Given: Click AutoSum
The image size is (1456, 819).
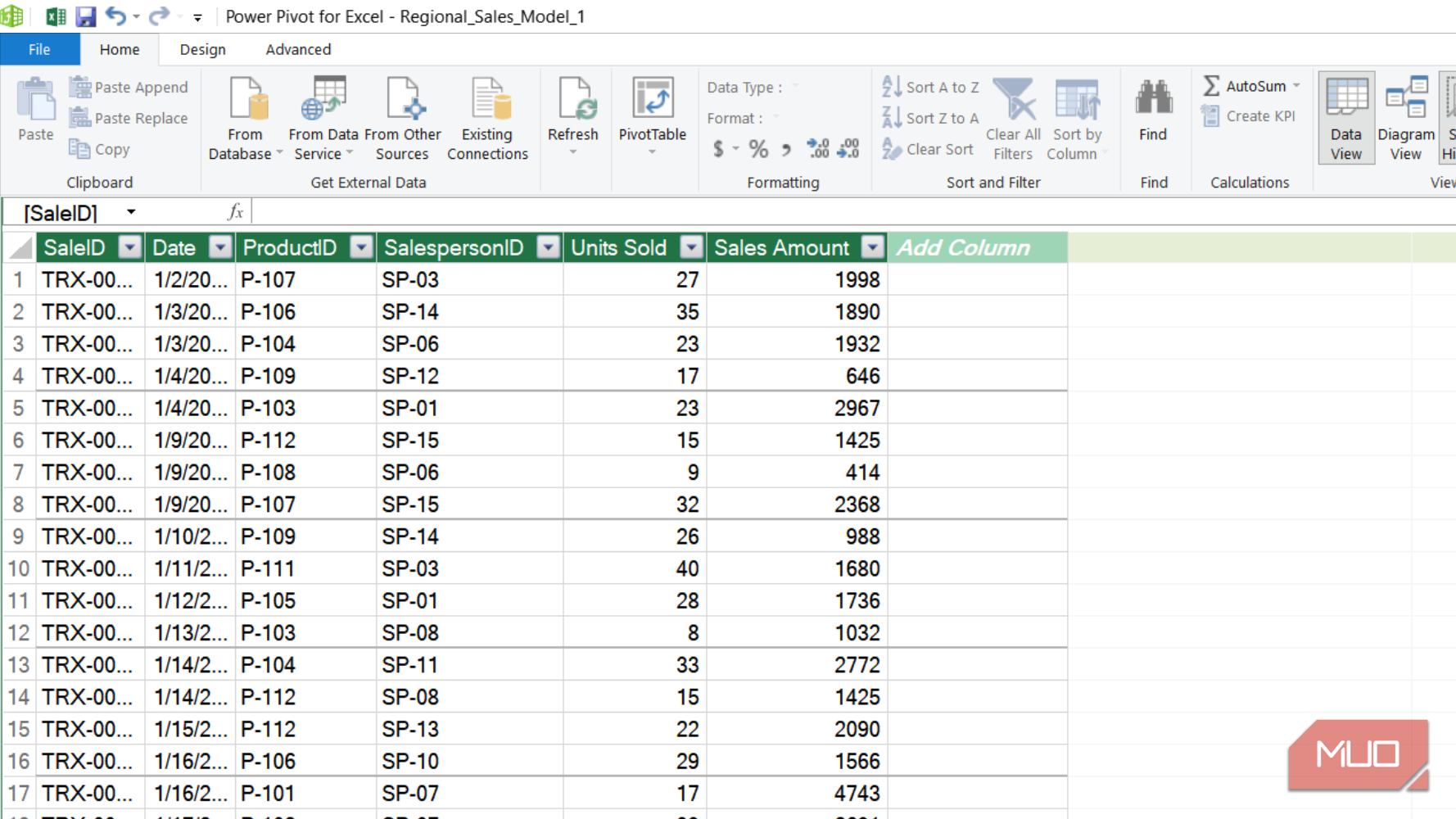Looking at the screenshot, I should (x=1245, y=86).
